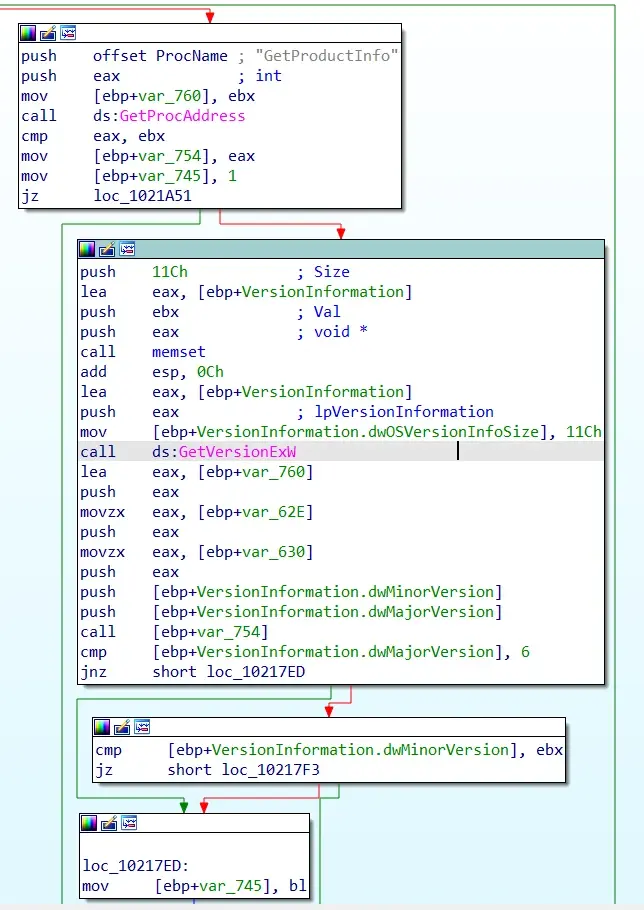Click color icon on loc_10217ED node
Image resolution: width=644 pixels, height=910 pixels.
pos(89,822)
